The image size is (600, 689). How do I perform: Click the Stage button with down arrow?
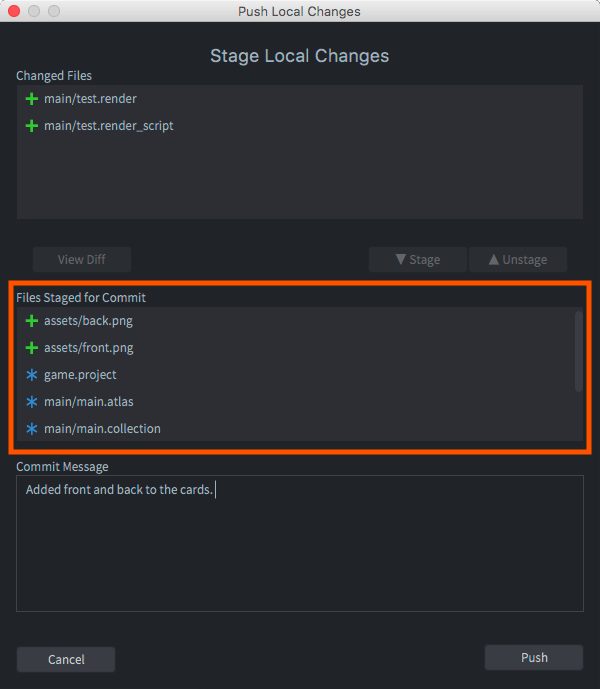(418, 260)
